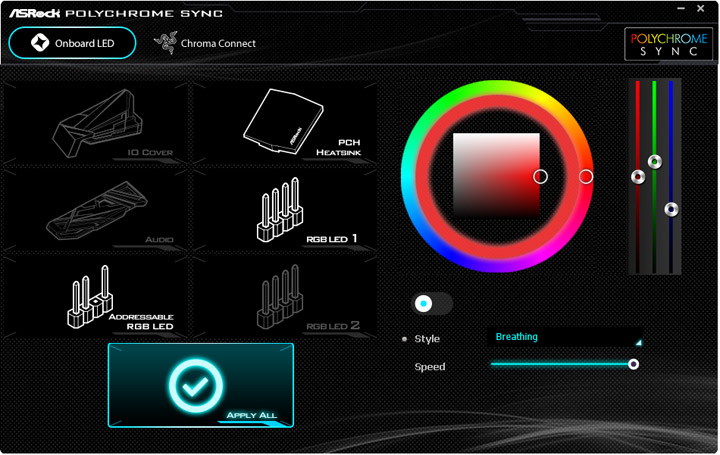The width and height of the screenshot is (720, 455).
Task: Click the green channel slider knob
Action: pos(655,162)
